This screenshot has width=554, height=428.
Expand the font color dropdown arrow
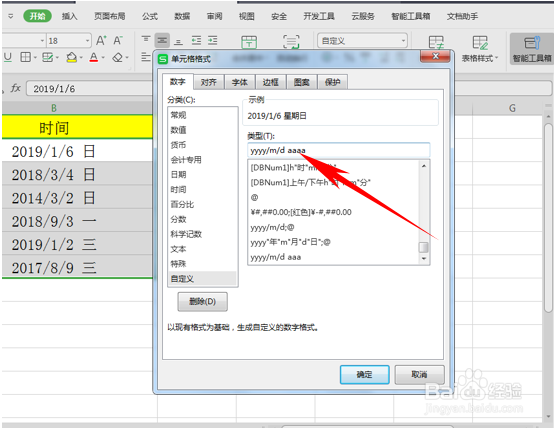(x=103, y=57)
